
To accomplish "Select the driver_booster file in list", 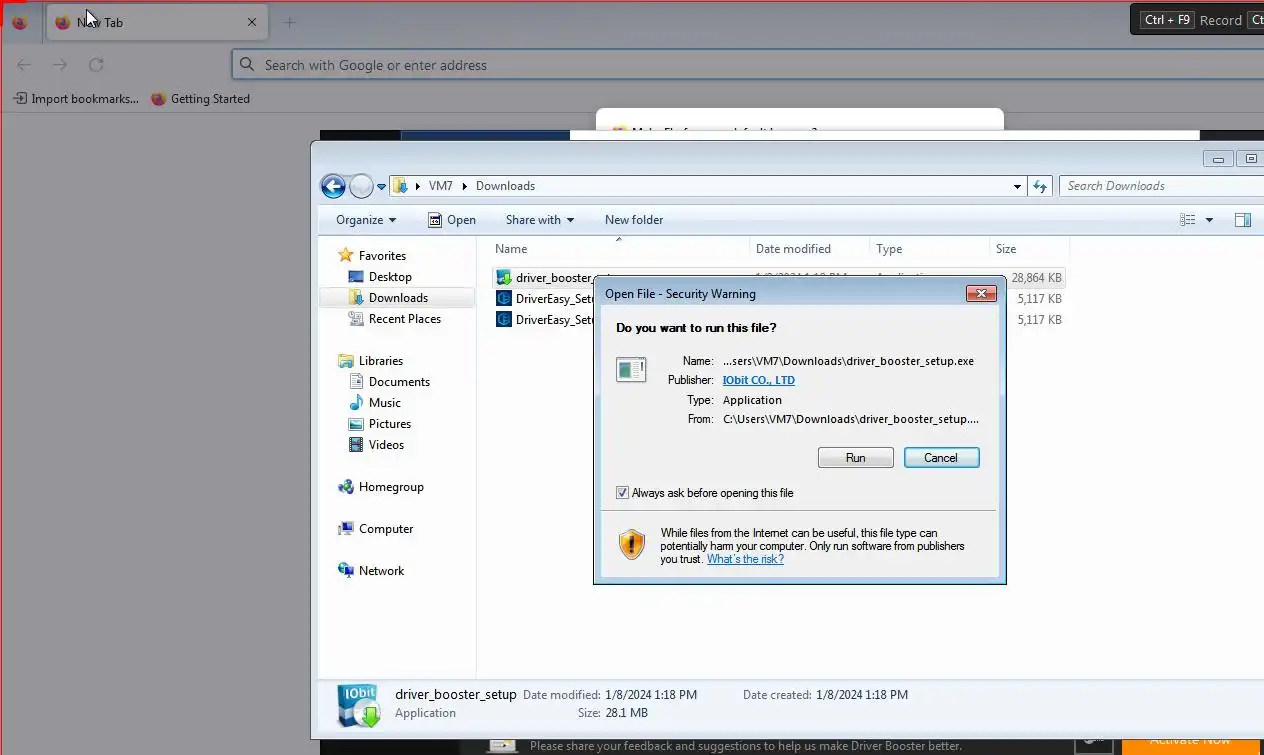I will click(546, 278).
